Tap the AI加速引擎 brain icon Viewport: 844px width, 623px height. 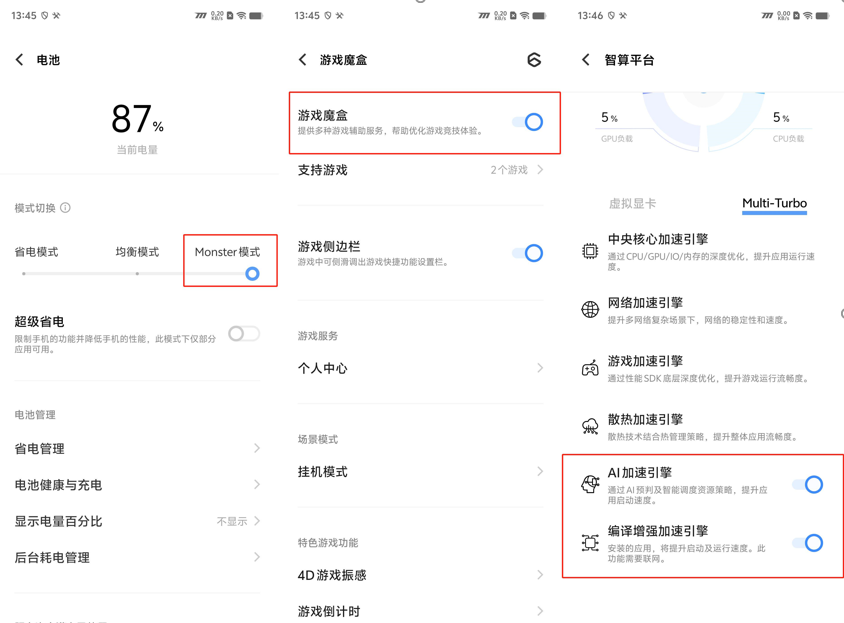(590, 484)
